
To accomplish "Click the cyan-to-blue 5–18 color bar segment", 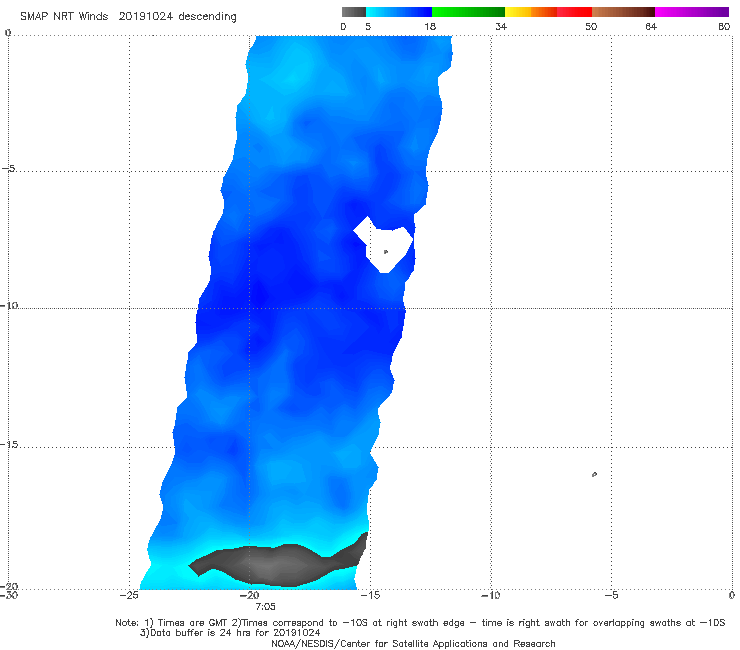I will 399,12.
